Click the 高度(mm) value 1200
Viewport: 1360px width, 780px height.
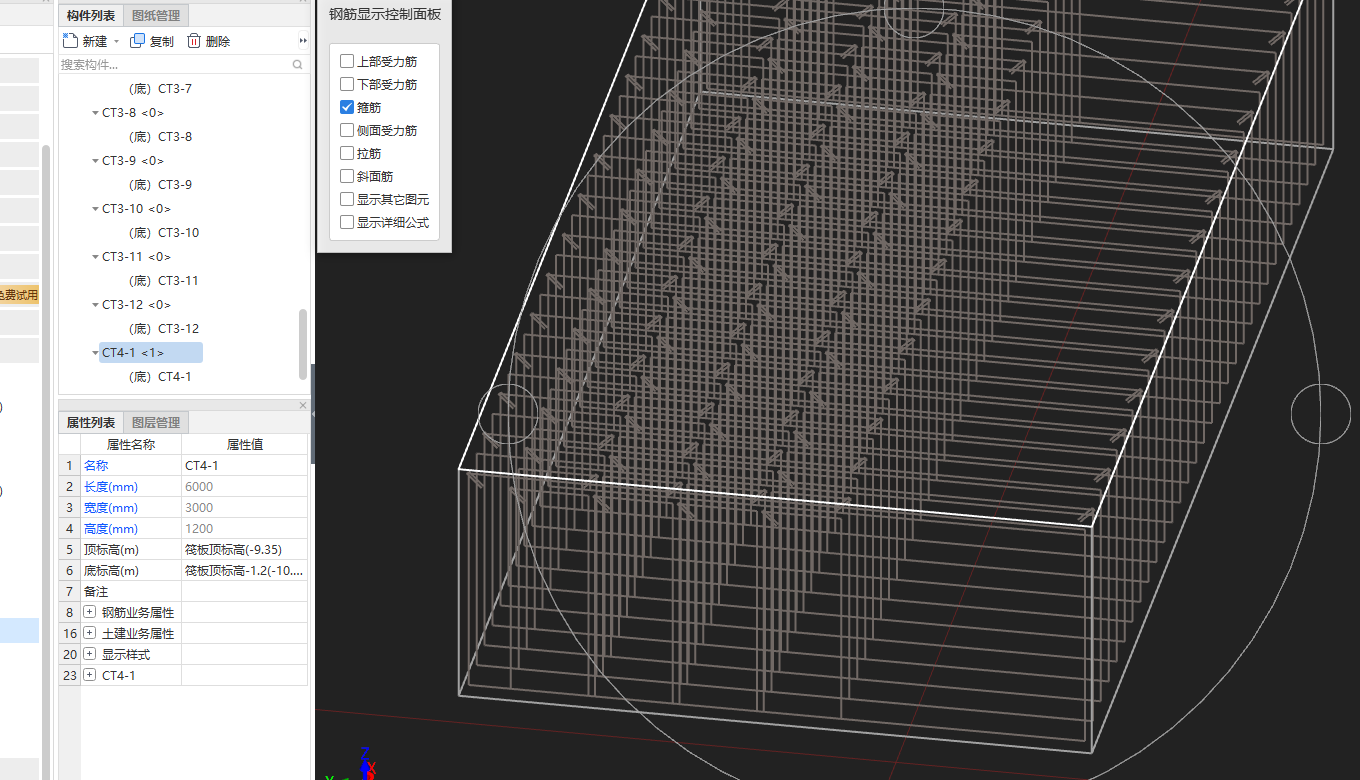coord(244,529)
